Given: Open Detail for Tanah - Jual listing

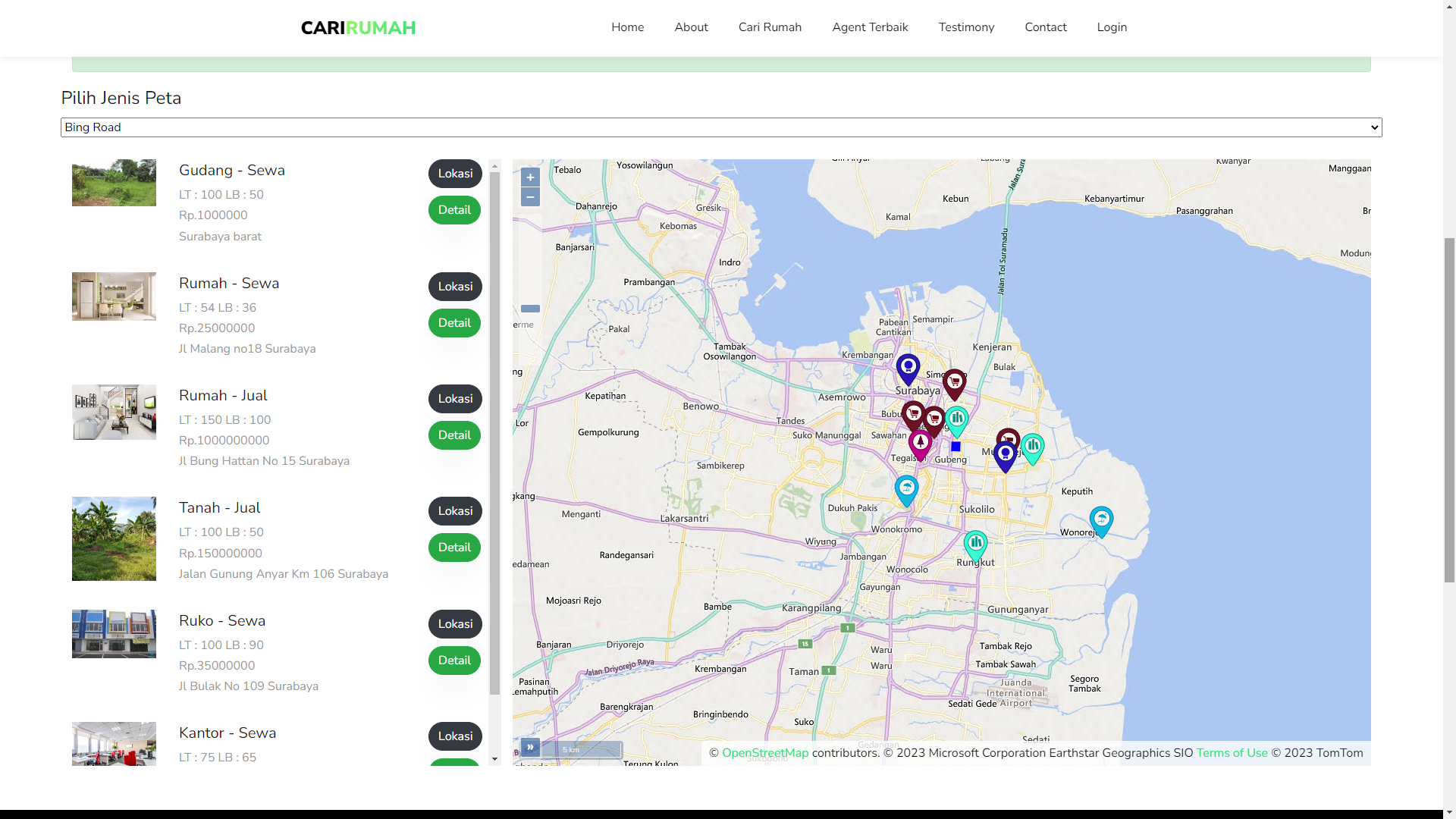Looking at the screenshot, I should coord(454,548).
